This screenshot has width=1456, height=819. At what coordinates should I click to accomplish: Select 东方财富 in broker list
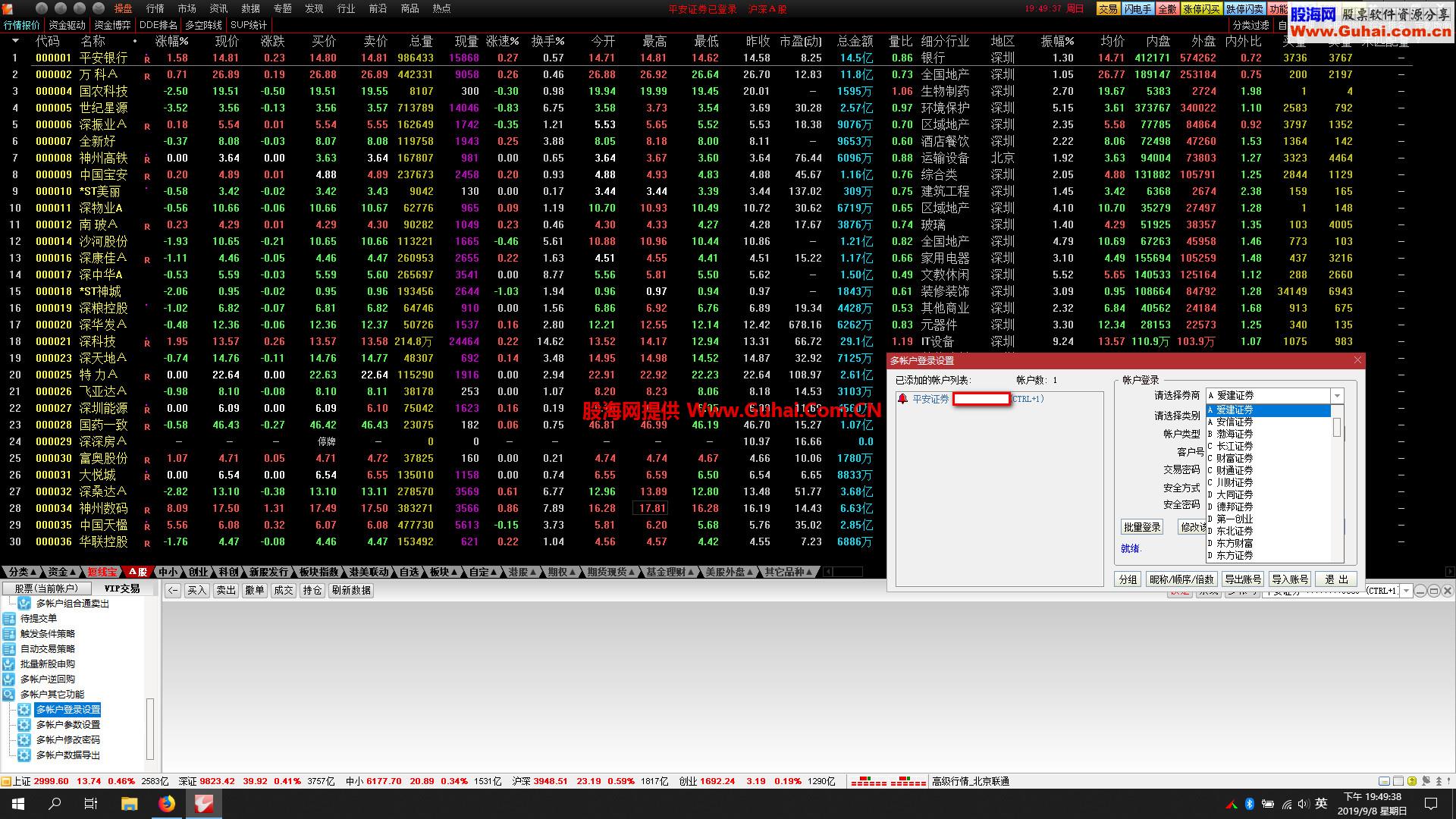point(1269,544)
